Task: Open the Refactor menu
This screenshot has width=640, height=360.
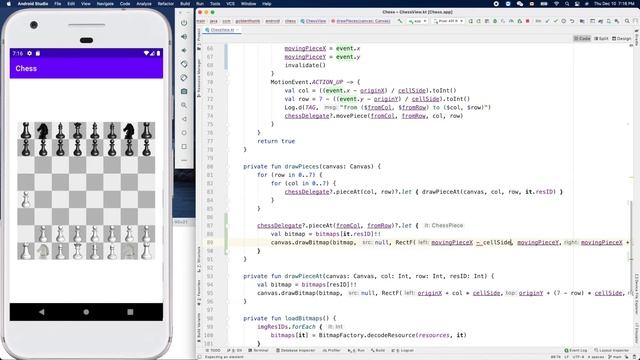Action: click(166, 4)
